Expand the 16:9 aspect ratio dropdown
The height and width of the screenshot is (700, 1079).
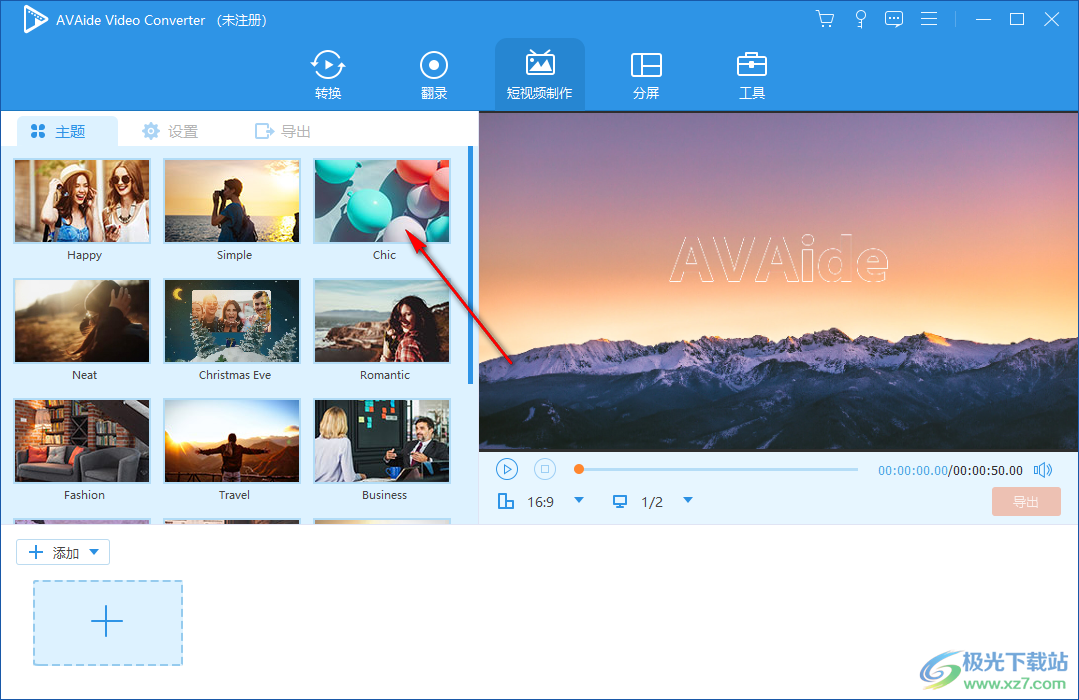click(579, 500)
